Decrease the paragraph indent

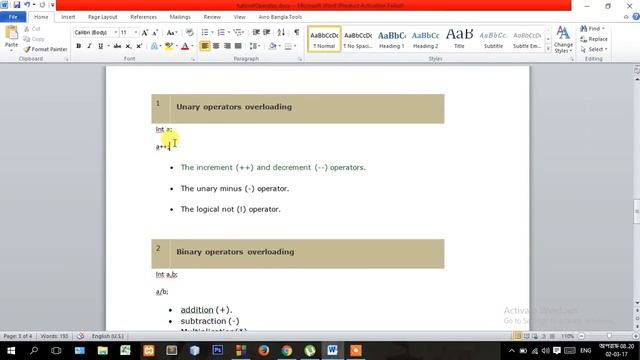click(x=256, y=33)
